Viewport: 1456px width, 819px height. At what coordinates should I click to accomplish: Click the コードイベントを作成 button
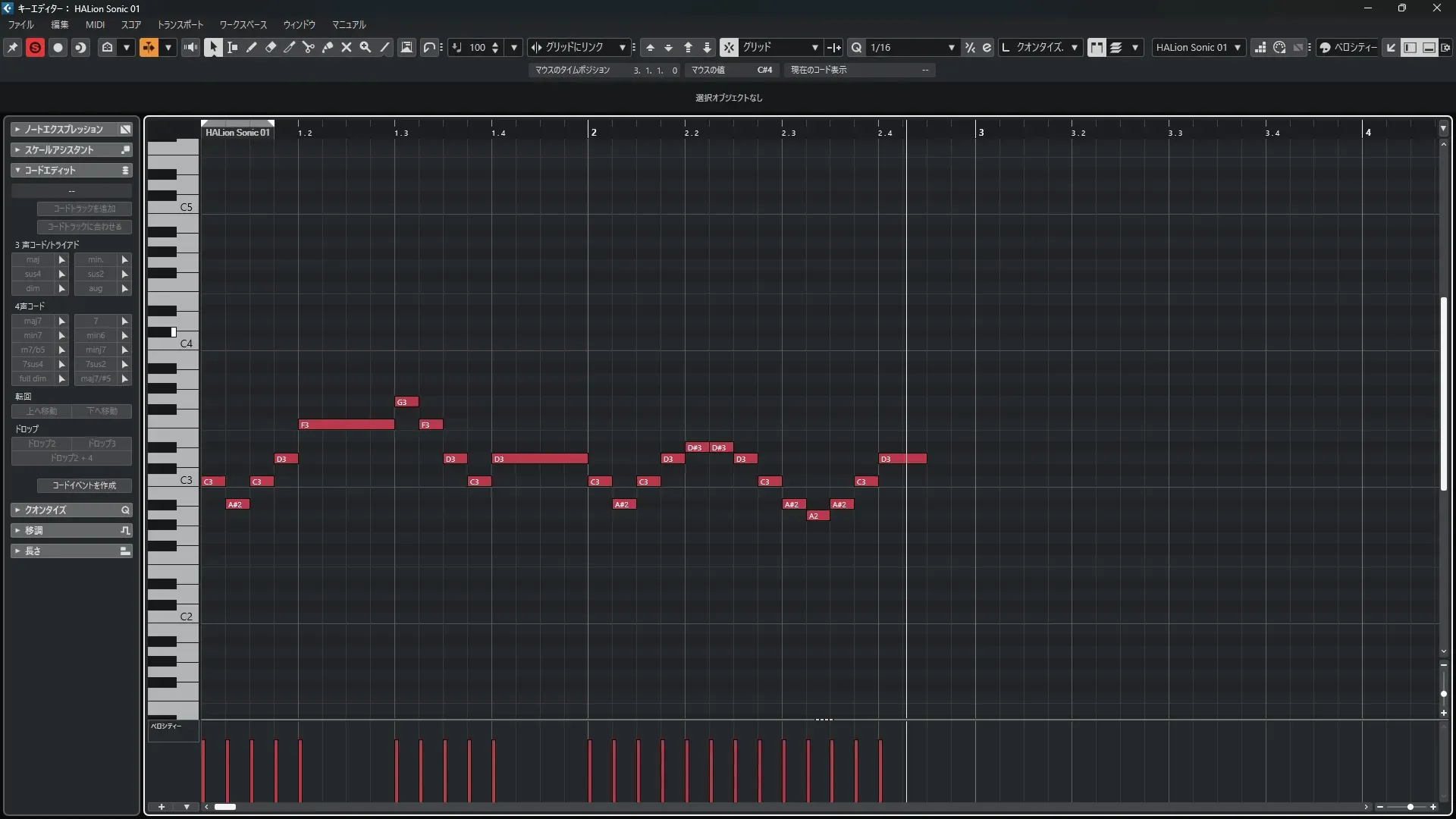coord(84,485)
